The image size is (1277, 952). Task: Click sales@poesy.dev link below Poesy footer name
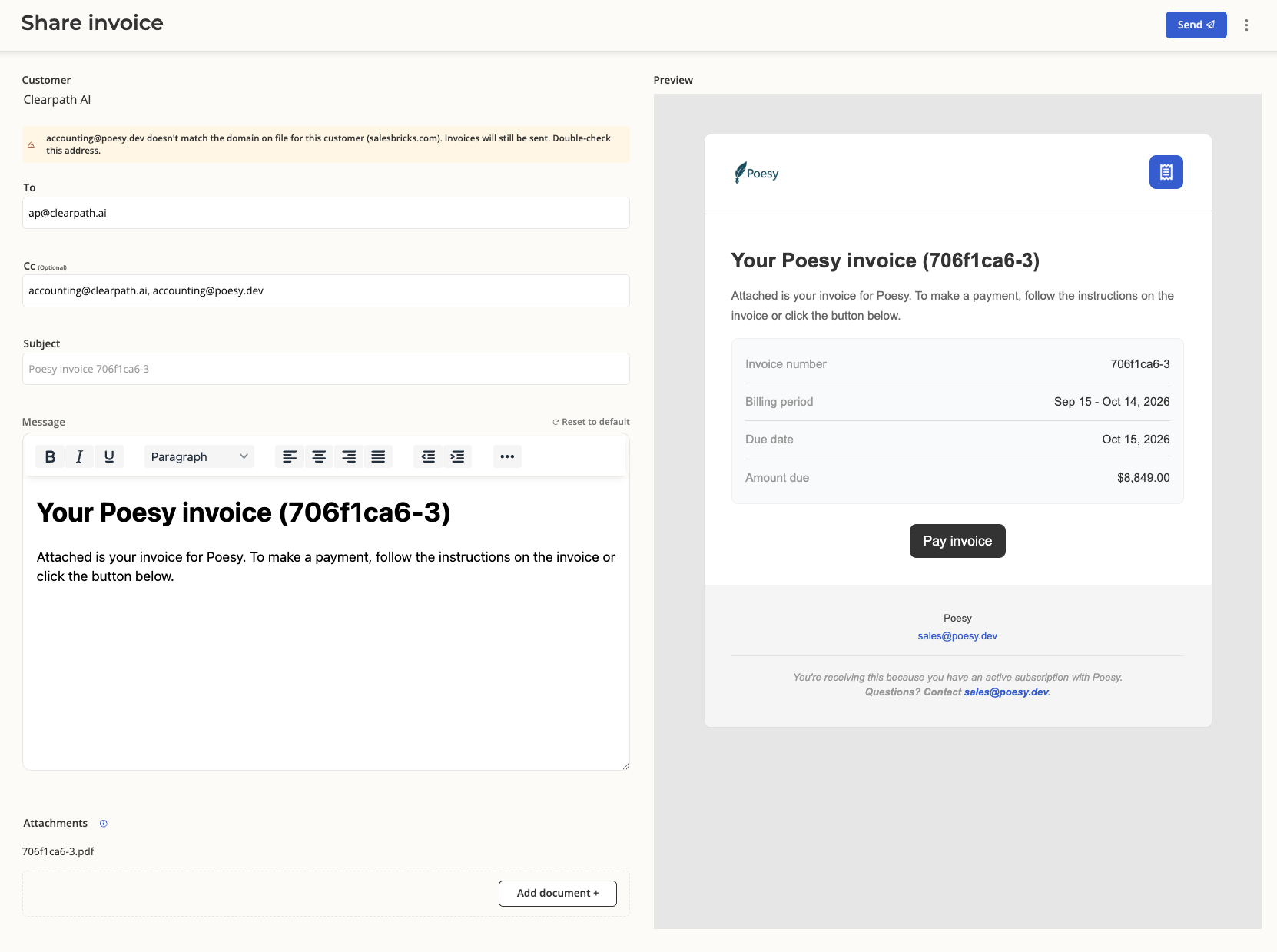[957, 636]
